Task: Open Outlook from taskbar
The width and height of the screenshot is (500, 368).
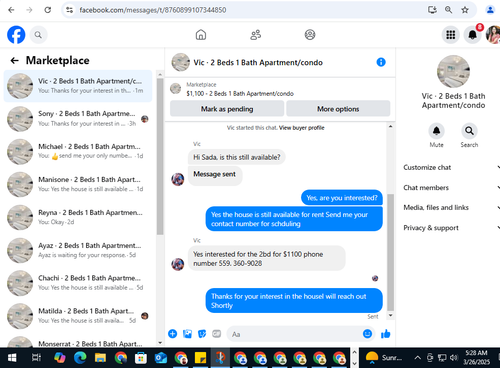Action: [161, 358]
